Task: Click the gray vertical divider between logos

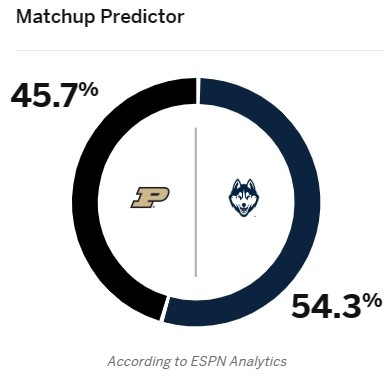Action: [x=196, y=202]
